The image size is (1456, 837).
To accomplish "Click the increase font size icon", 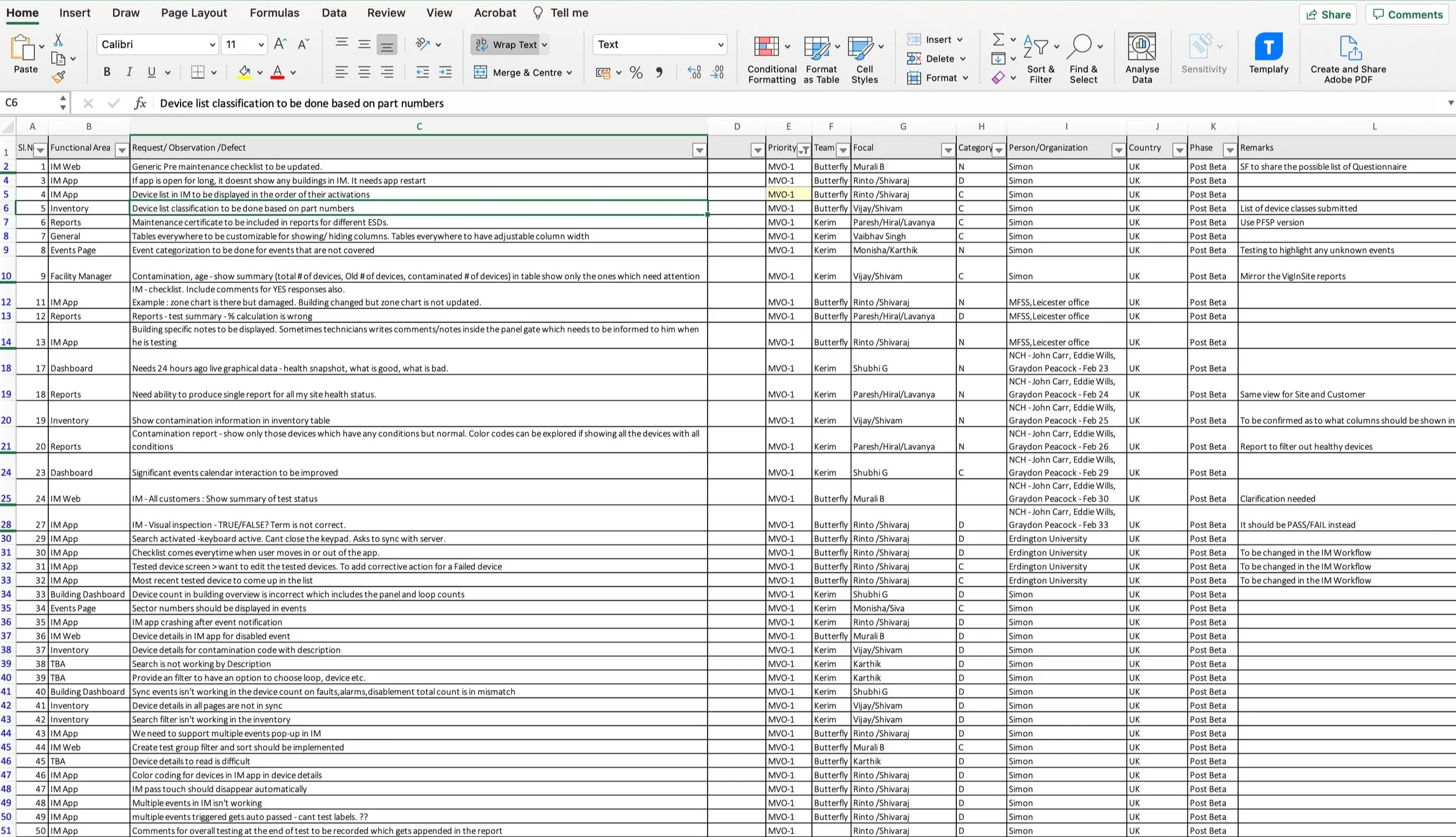I will pyautogui.click(x=280, y=44).
